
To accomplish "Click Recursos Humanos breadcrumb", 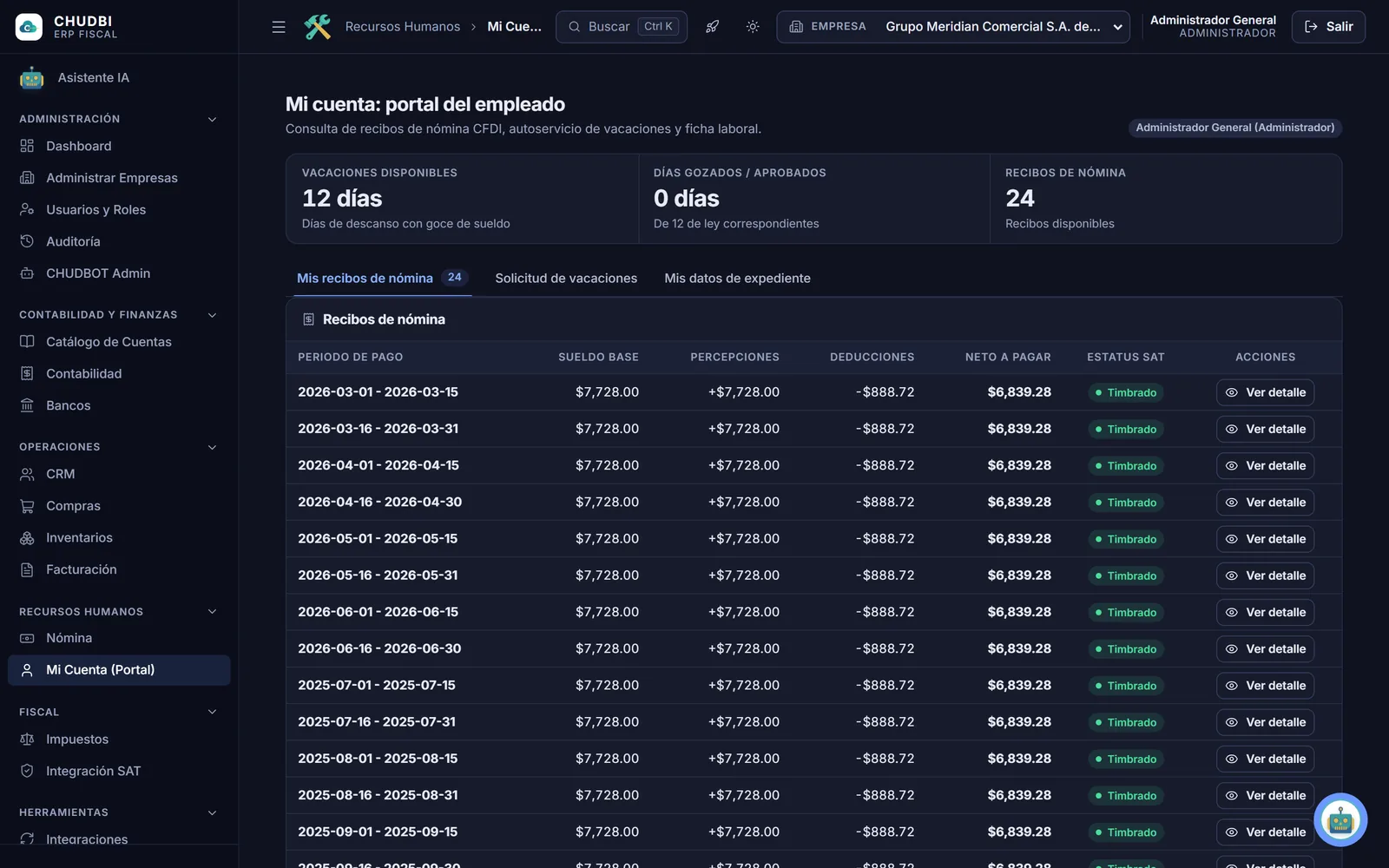I will (403, 27).
